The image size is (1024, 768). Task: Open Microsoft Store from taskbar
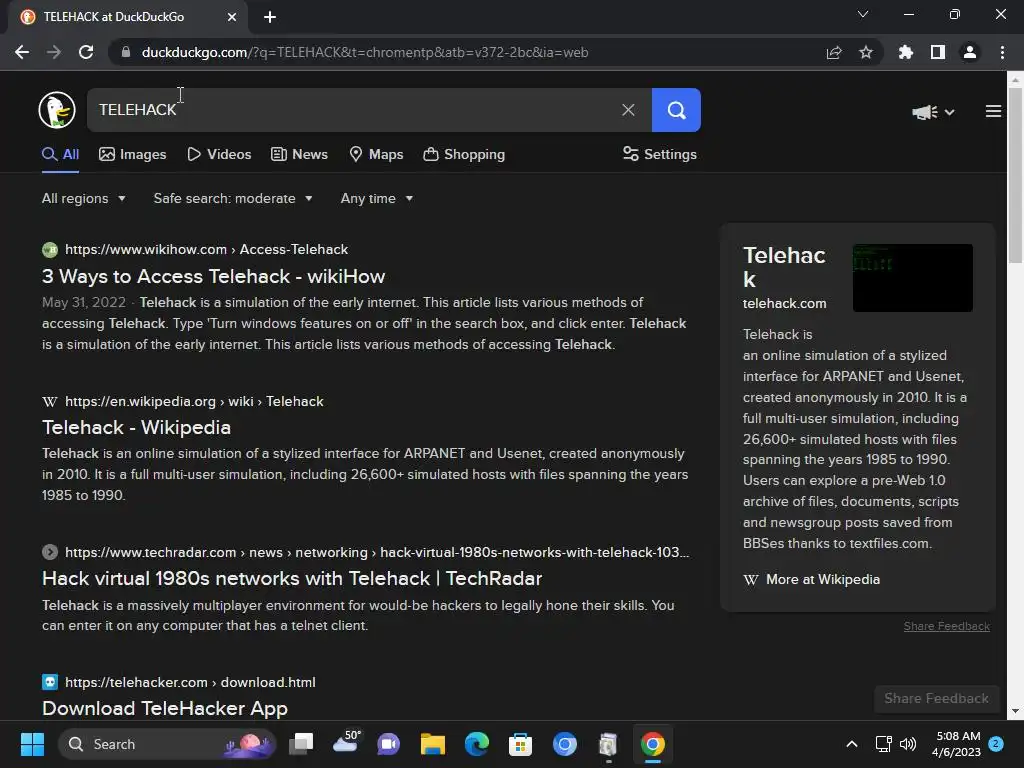coord(520,744)
